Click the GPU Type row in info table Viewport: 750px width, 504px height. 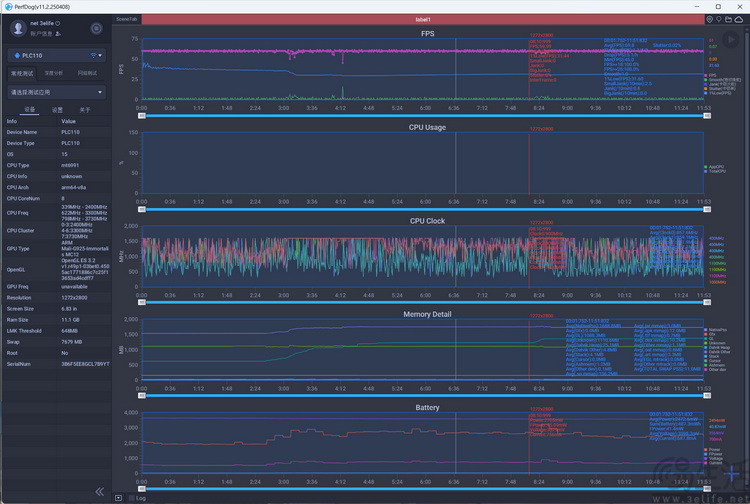pyautogui.click(x=56, y=249)
